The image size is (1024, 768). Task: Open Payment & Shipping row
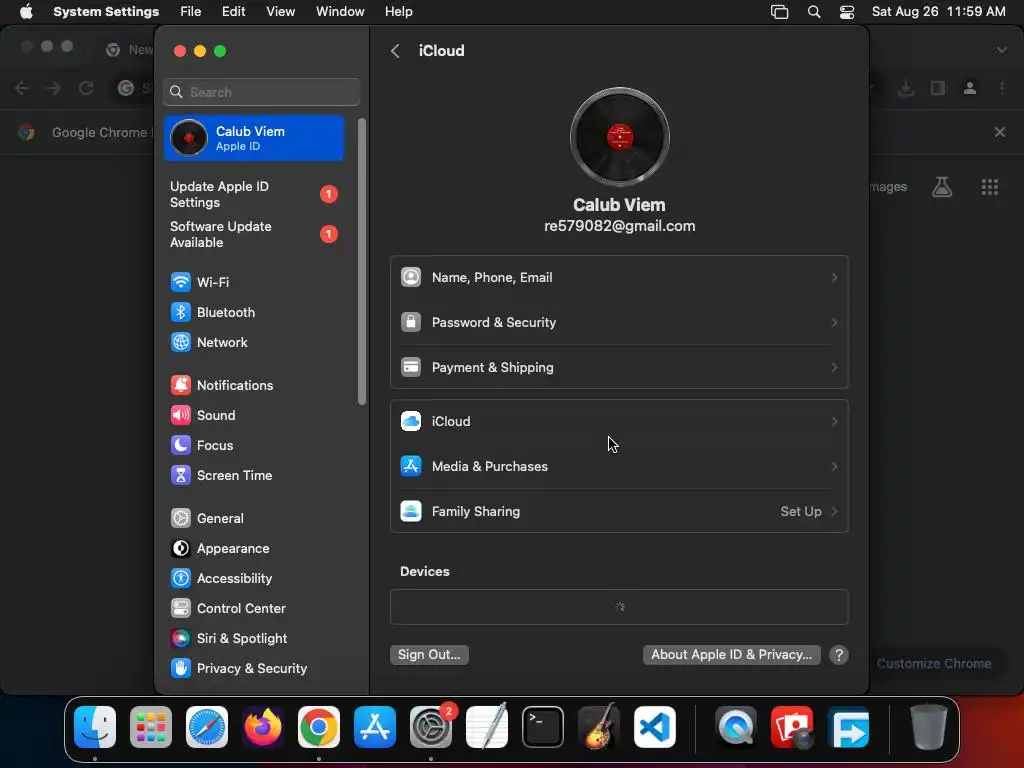coord(619,368)
